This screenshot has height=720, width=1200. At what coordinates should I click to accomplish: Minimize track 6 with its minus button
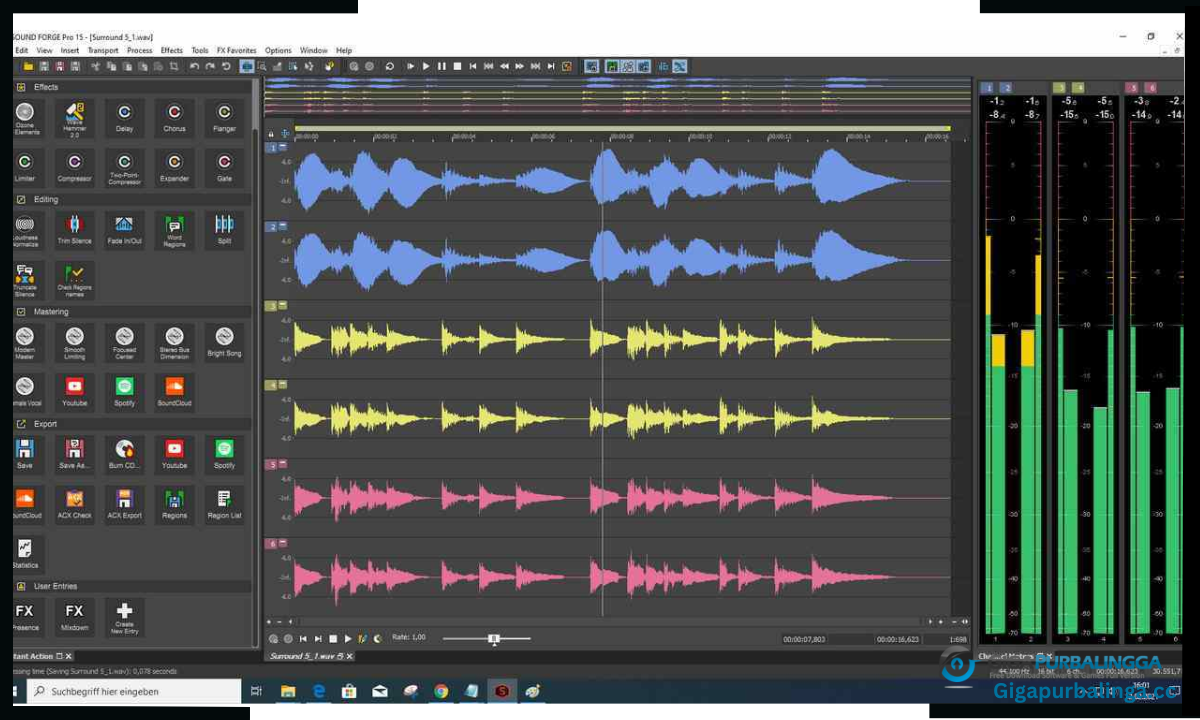[283, 543]
